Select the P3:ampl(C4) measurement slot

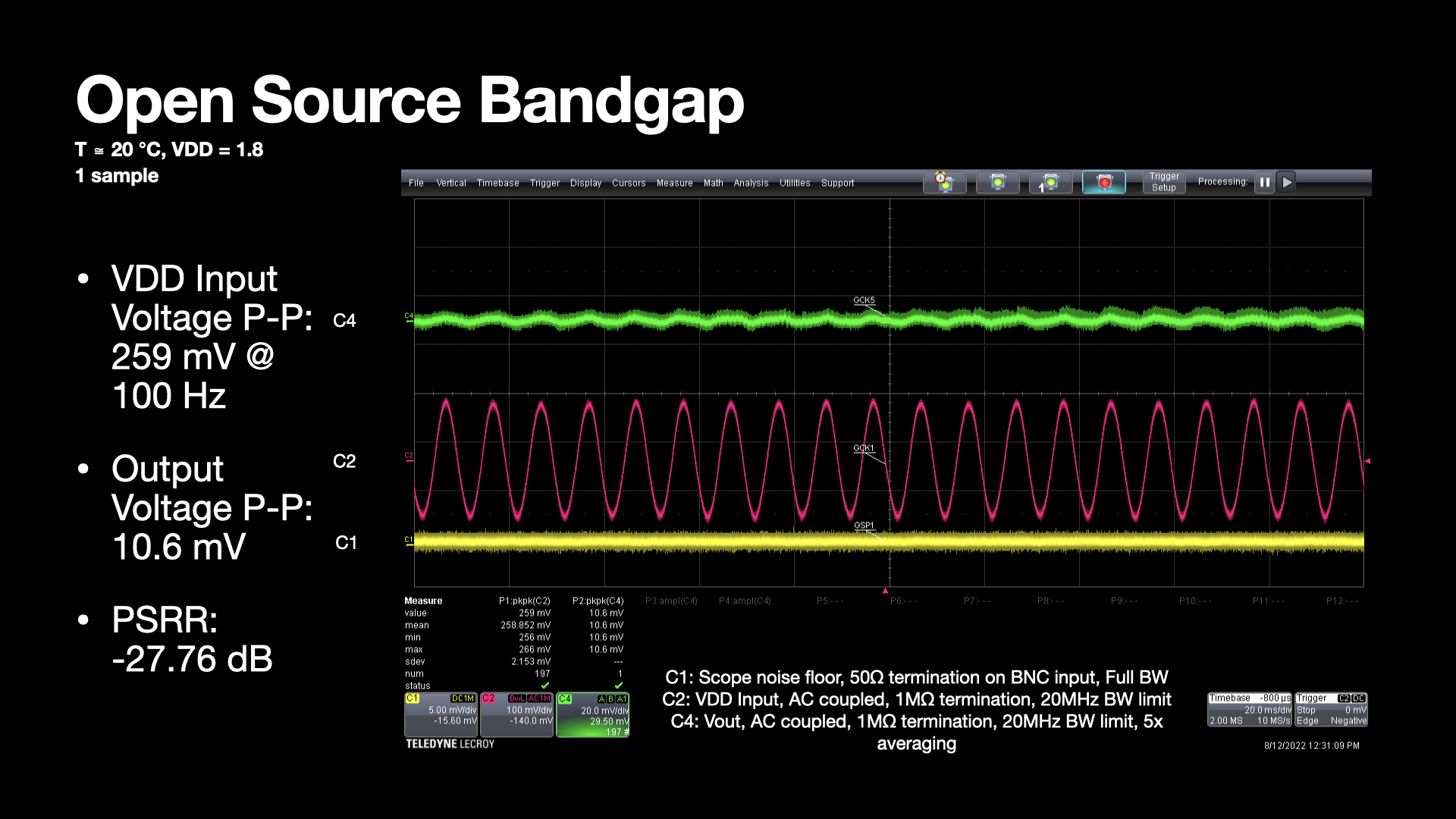pos(671,601)
